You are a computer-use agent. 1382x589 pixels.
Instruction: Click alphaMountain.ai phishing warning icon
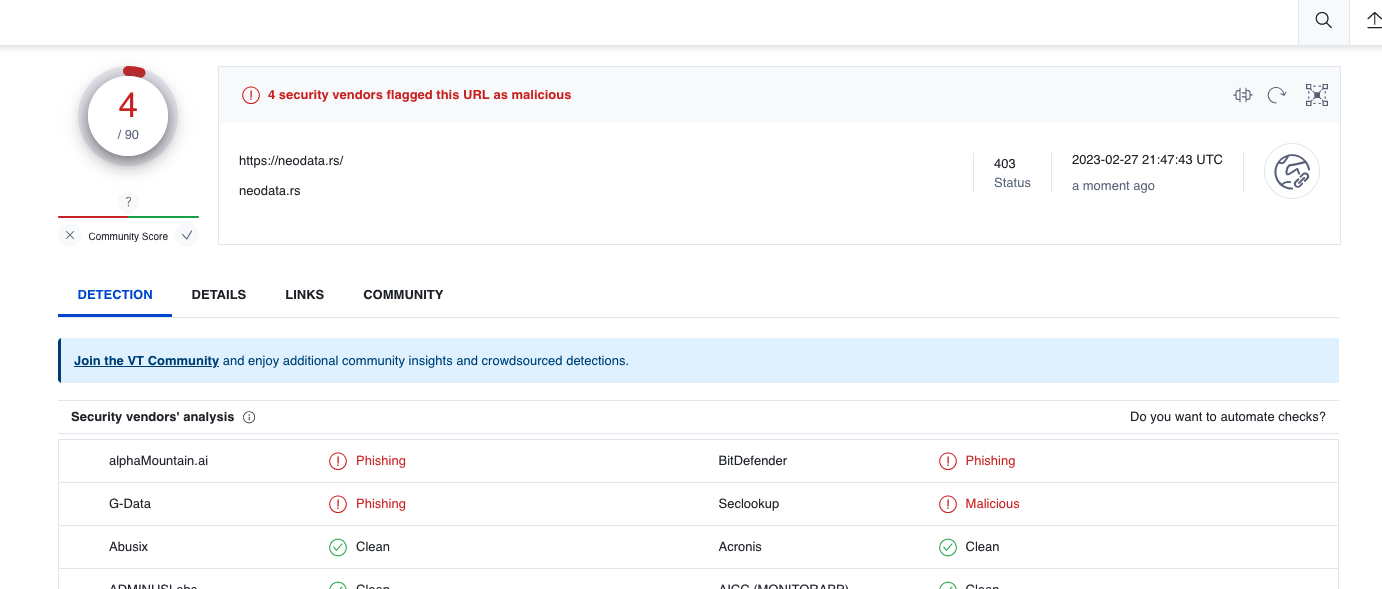[338, 461]
